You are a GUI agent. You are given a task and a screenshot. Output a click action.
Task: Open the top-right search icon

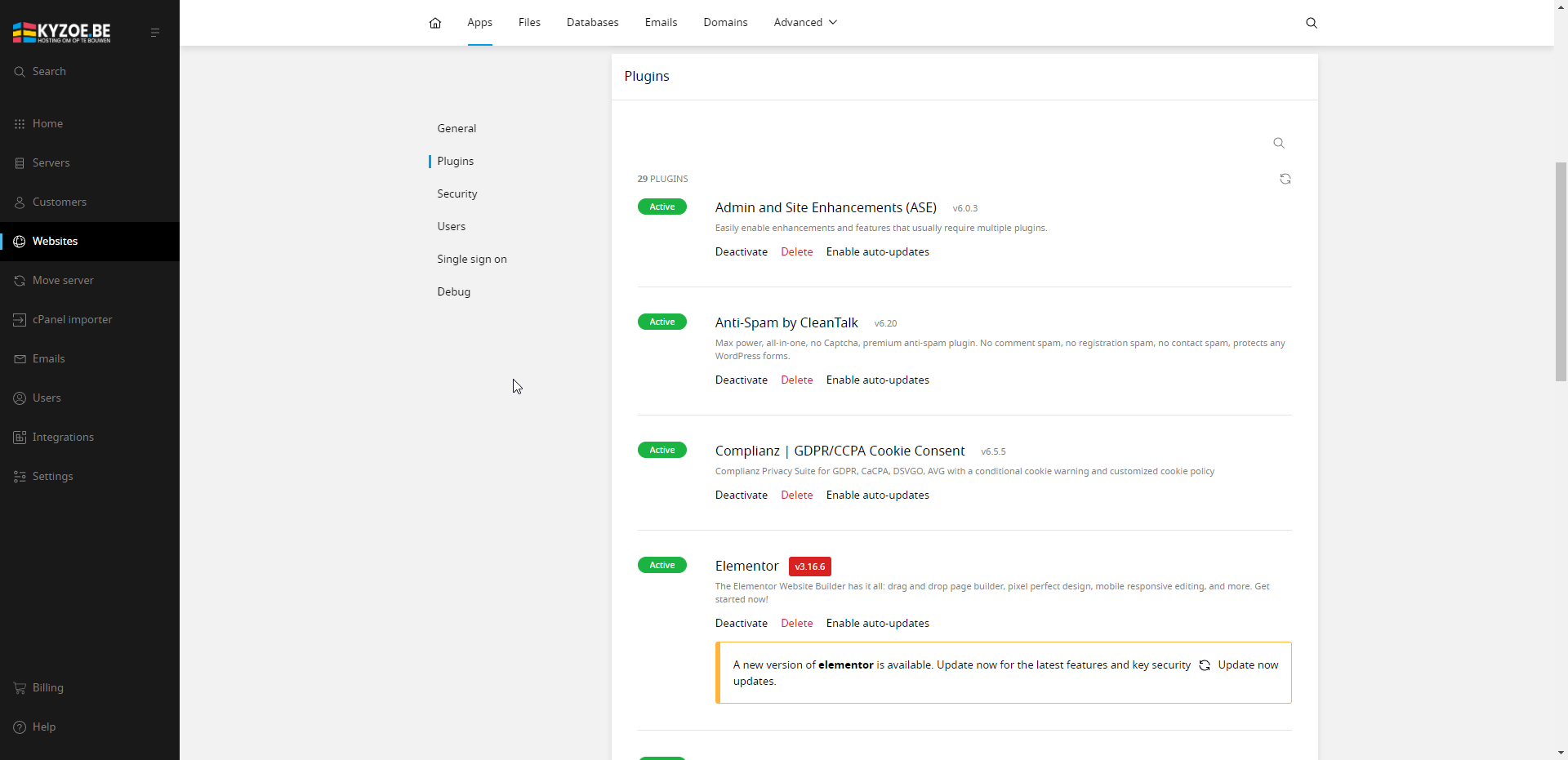[1312, 23]
